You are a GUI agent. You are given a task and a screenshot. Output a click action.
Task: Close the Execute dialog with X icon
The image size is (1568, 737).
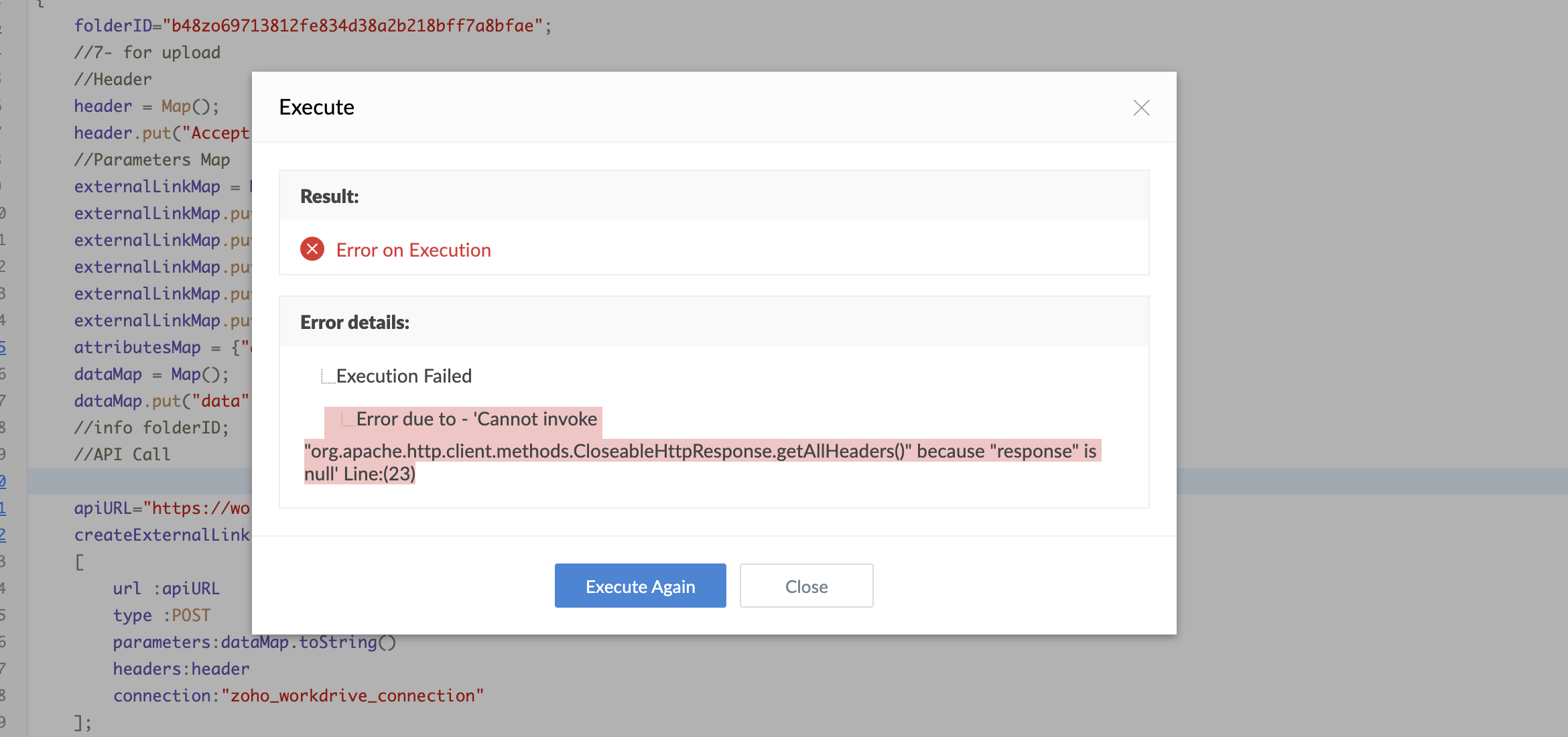point(1141,108)
